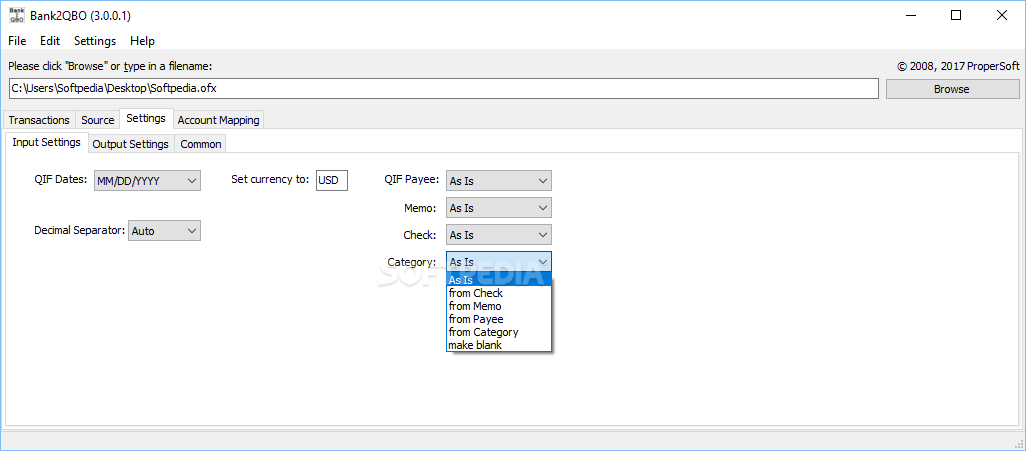Image resolution: width=1026 pixels, height=451 pixels.
Task: Choose "from Category" in the list
Action: coord(499,333)
